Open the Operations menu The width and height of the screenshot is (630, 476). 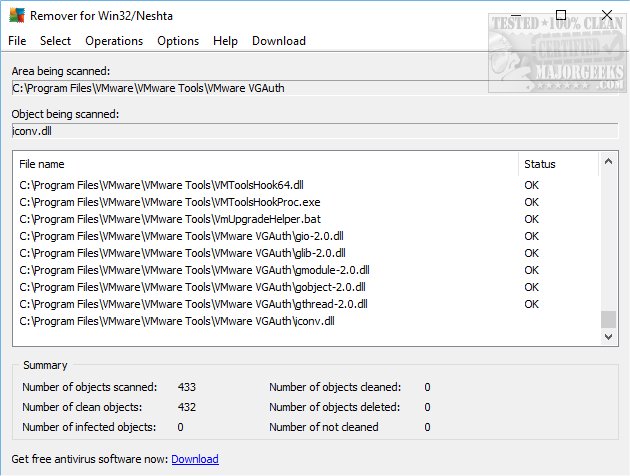click(114, 41)
